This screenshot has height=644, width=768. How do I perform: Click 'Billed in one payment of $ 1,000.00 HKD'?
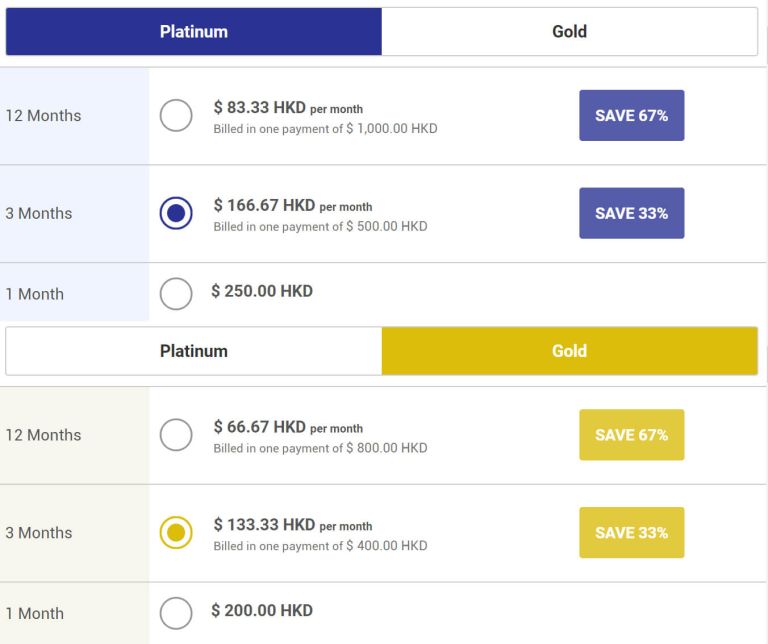tap(325, 129)
